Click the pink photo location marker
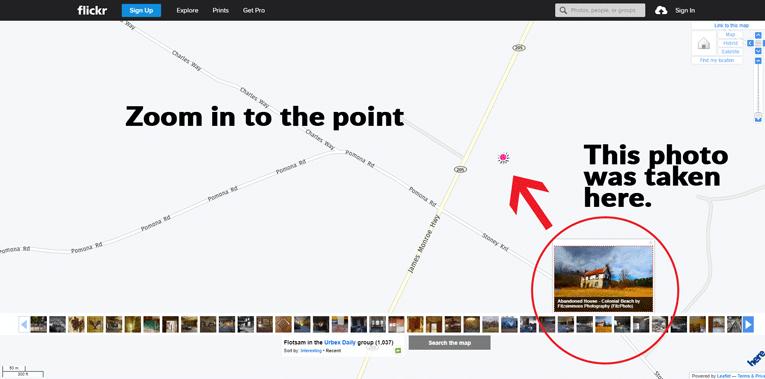 click(x=503, y=158)
